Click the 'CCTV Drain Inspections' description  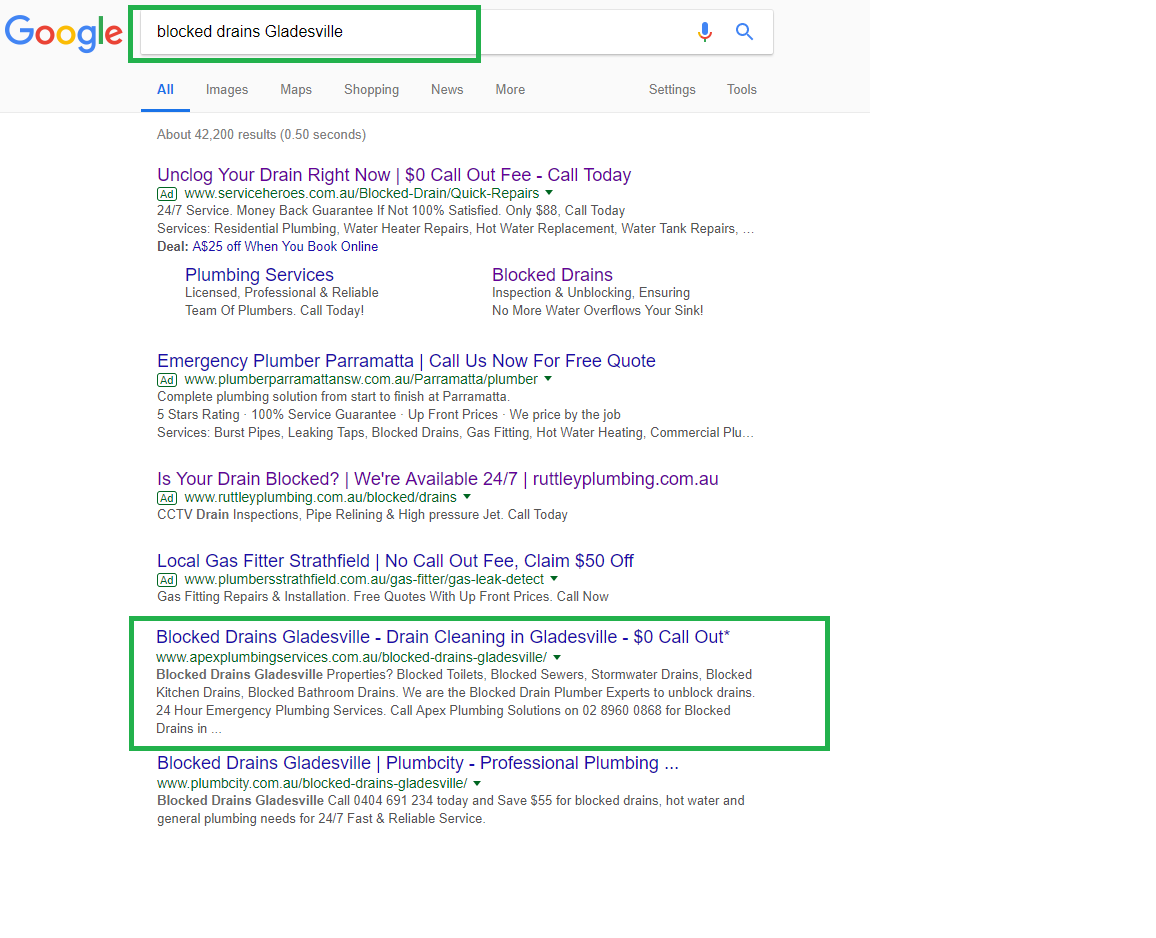[362, 515]
